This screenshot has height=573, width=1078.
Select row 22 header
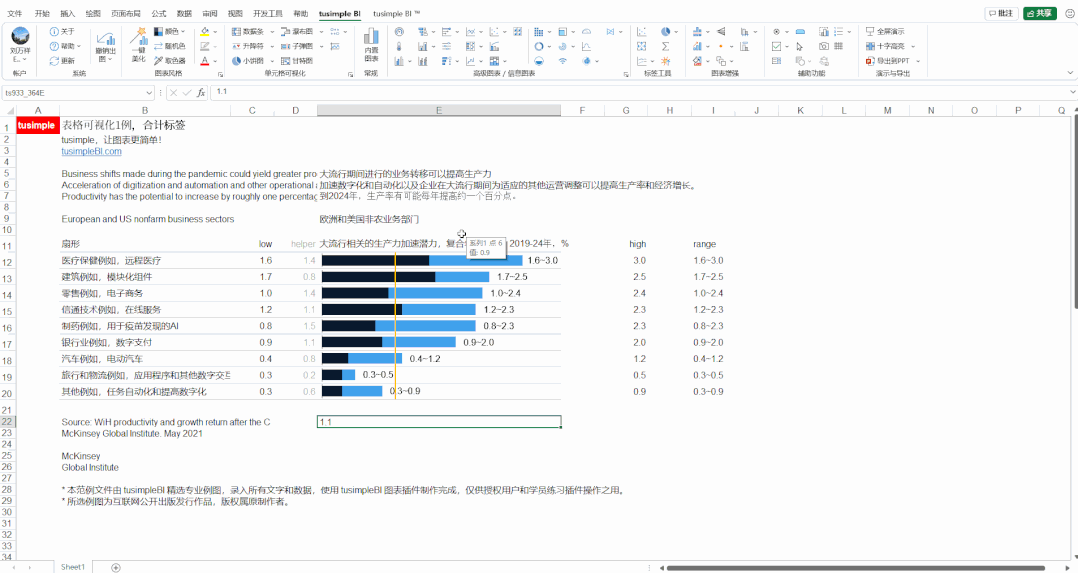click(7, 422)
